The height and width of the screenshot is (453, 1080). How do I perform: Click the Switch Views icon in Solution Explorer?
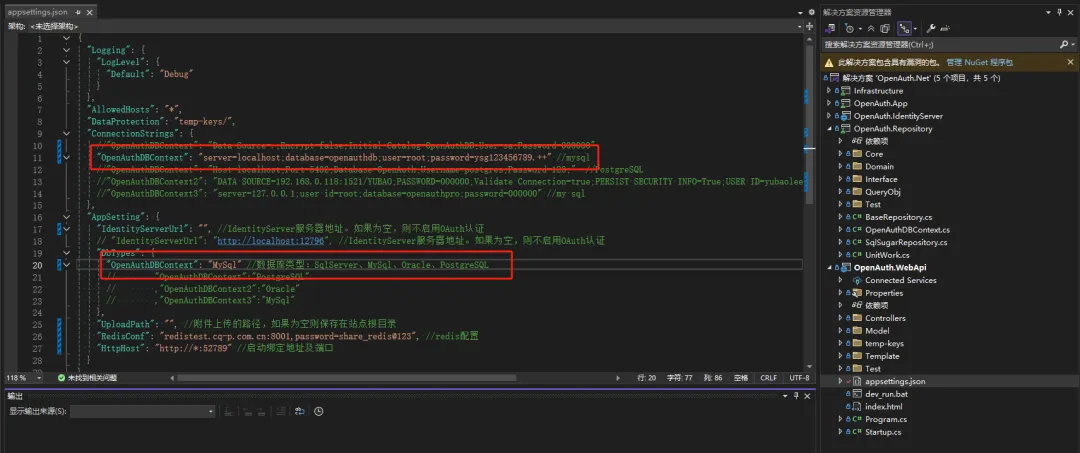point(830,28)
